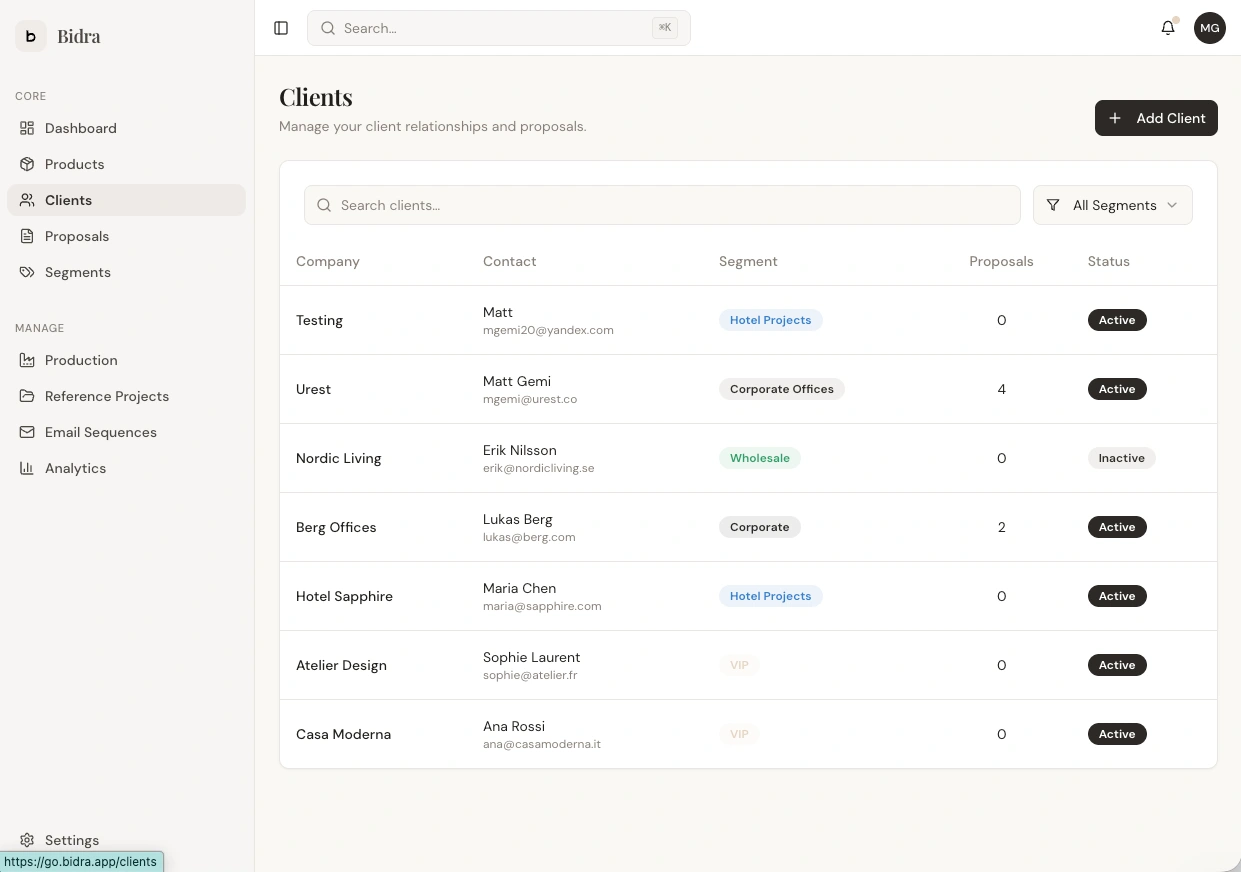The width and height of the screenshot is (1241, 872).
Task: Open the Production section
Action: (81, 360)
